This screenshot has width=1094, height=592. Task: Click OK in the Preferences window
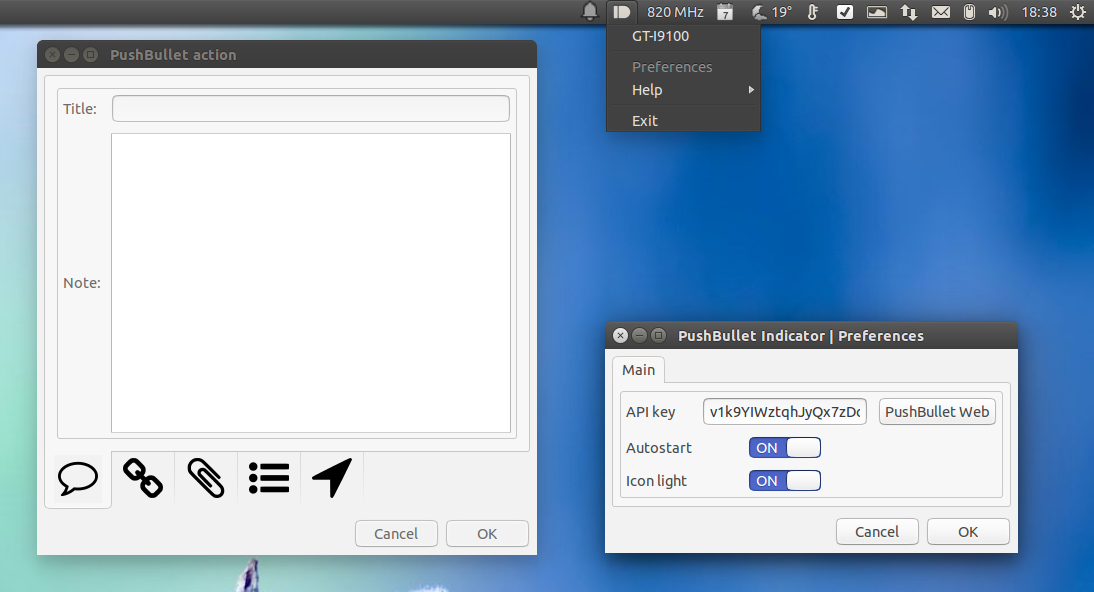click(968, 532)
